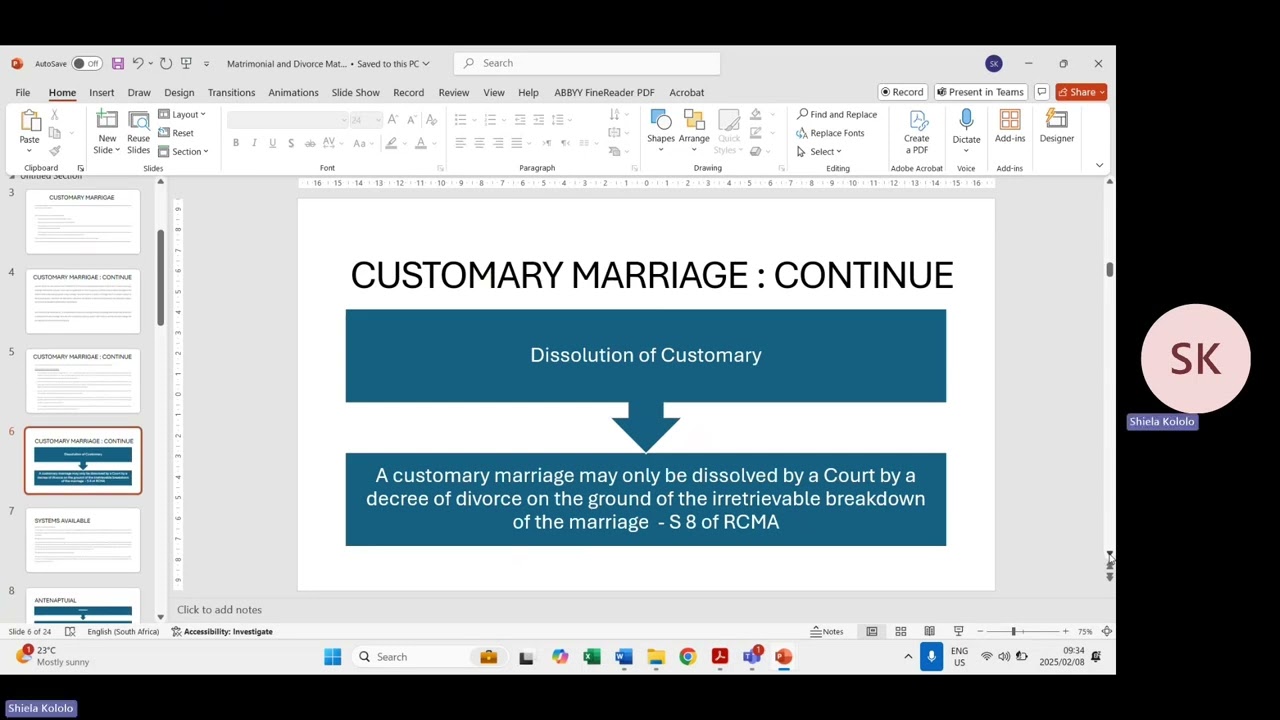Open the Add-ins button
This screenshot has height=720, width=1280.
click(1010, 126)
